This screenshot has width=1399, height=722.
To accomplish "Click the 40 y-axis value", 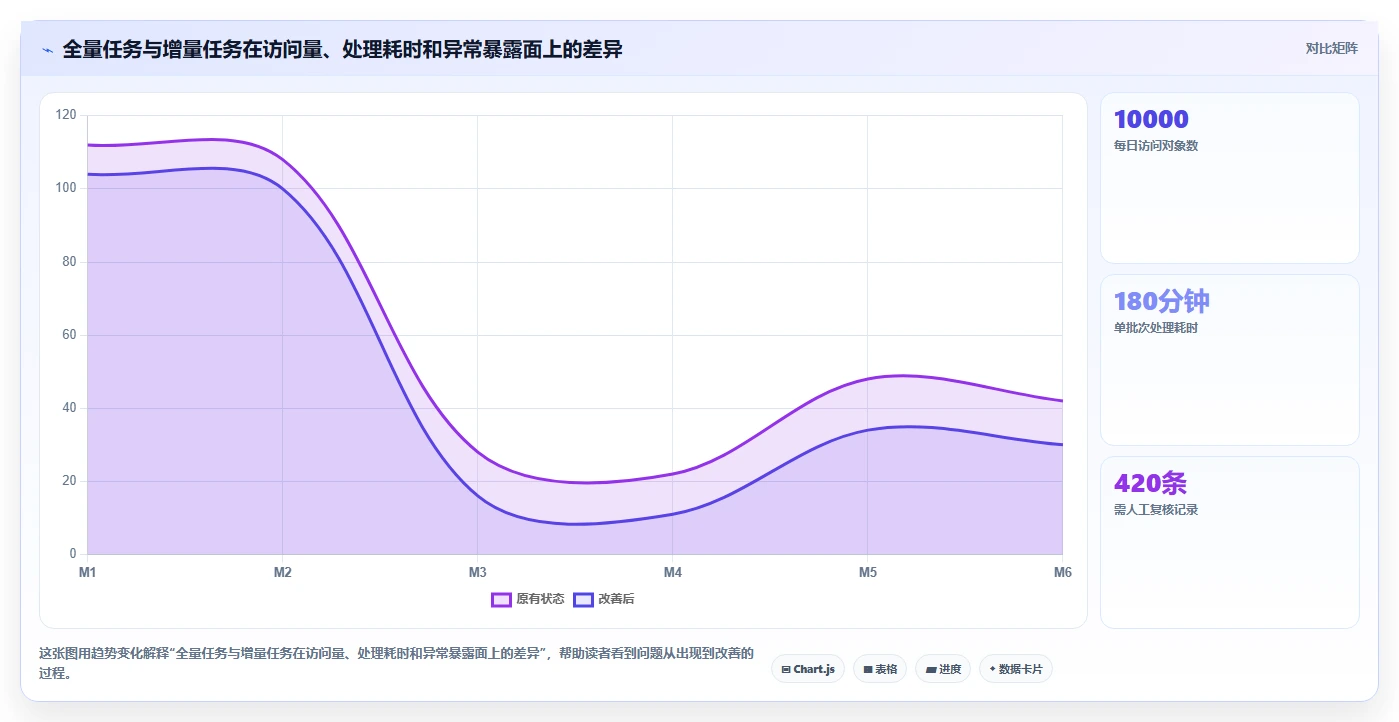I will 69,408.
